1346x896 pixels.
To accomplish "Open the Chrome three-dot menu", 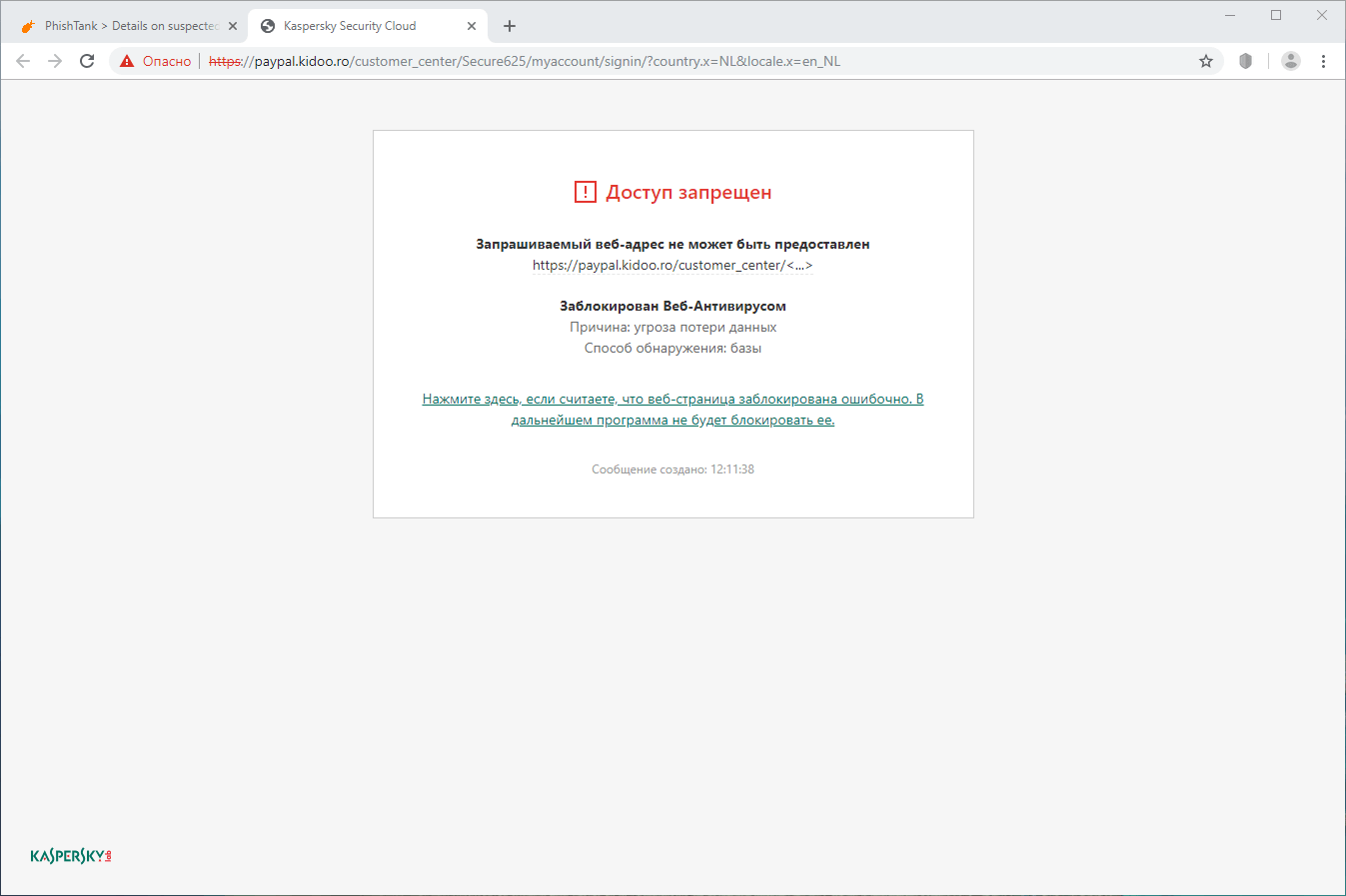I will tap(1323, 61).
